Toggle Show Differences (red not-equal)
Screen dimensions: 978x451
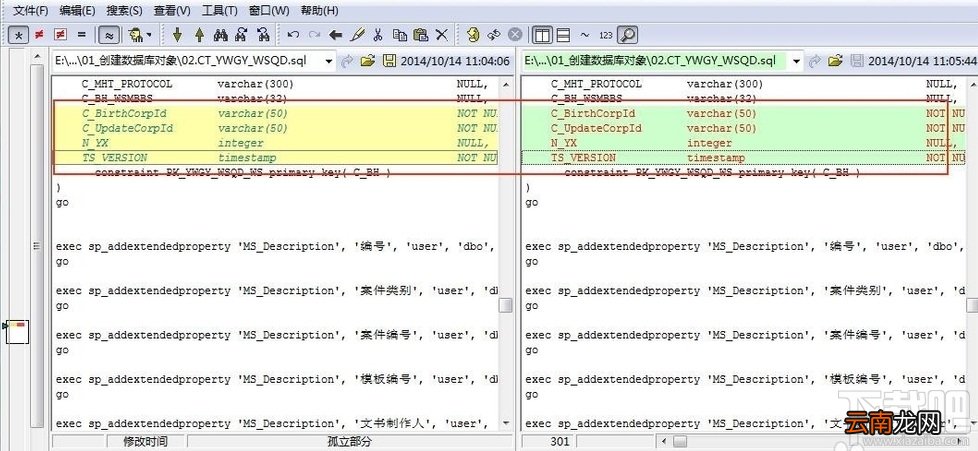(39, 35)
